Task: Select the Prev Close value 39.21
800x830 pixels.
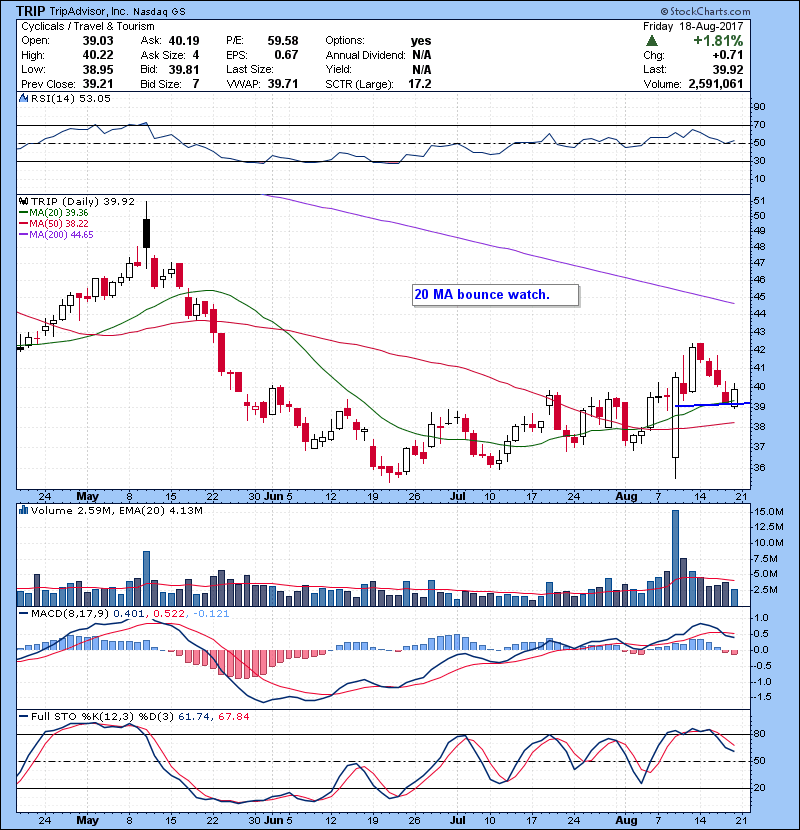Action: click(98, 84)
